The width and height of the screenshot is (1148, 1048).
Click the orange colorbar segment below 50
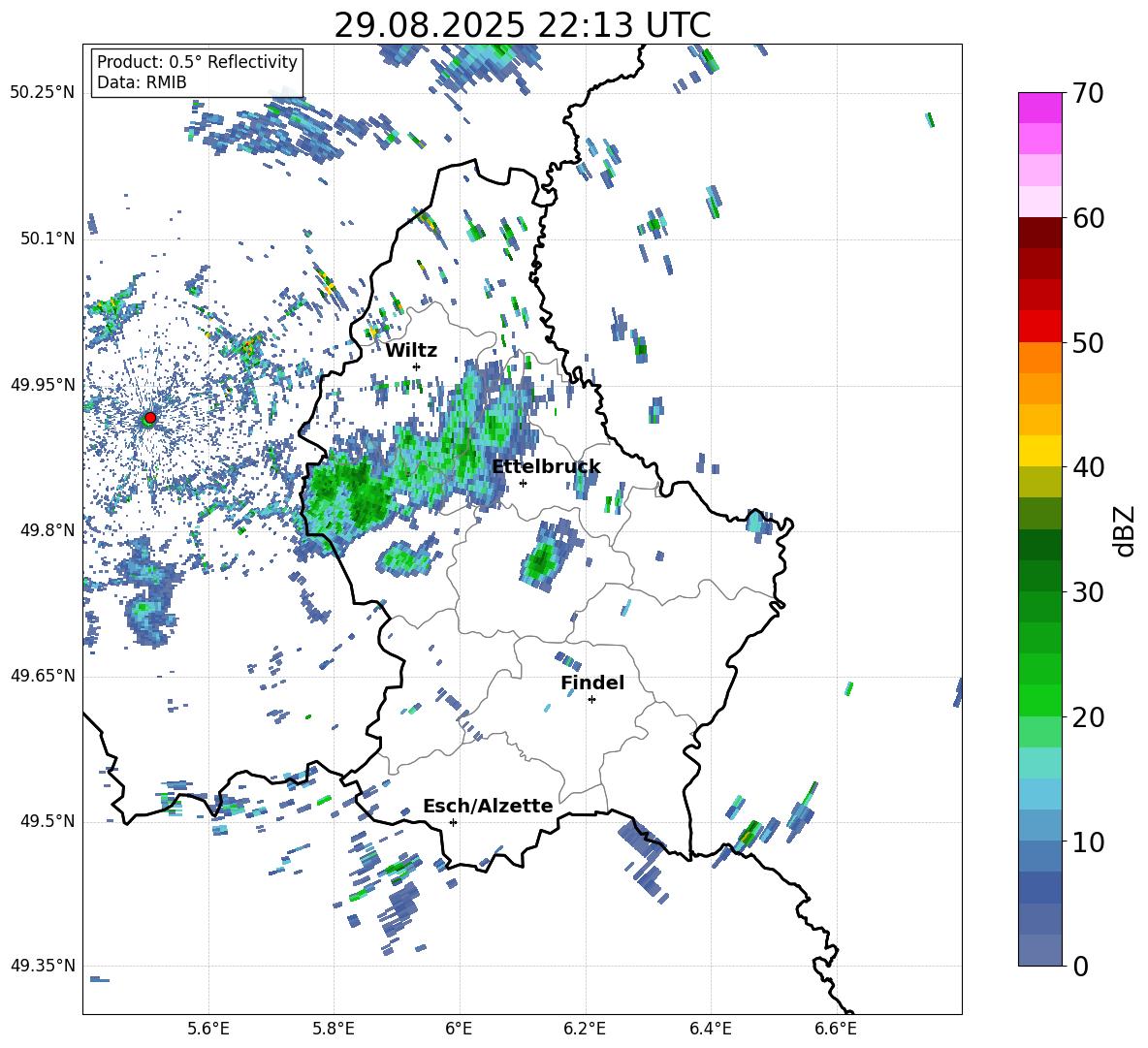coord(1039,357)
